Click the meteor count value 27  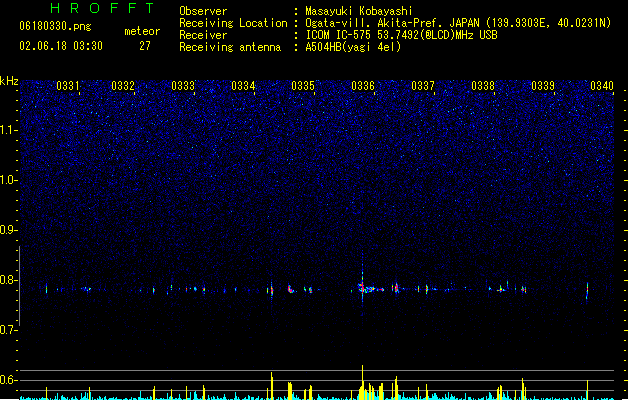pyautogui.click(x=145, y=46)
